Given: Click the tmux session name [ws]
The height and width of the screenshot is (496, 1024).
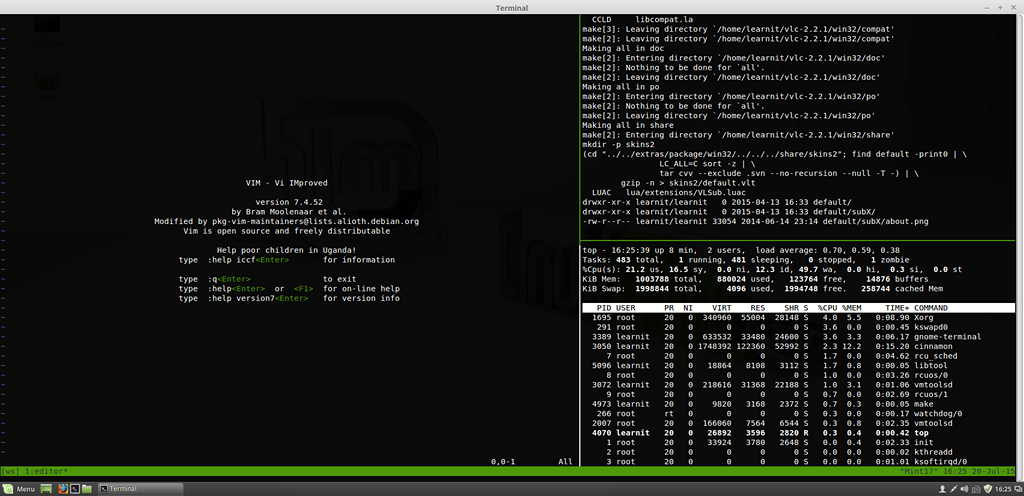Looking at the screenshot, I should (x=10, y=471).
